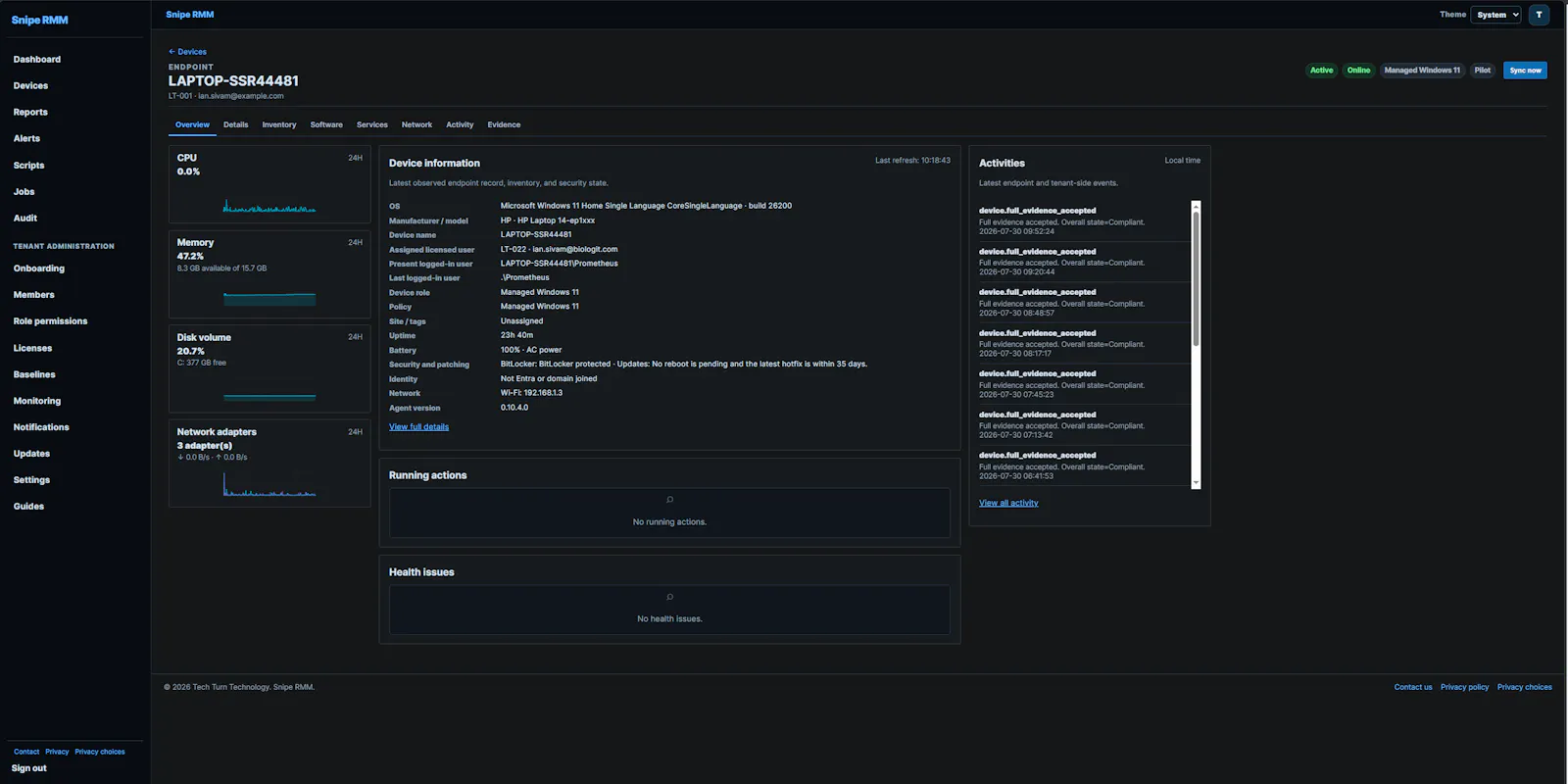Viewport: 1568px width, 784px height.
Task: Go to the Activity tab
Action: pos(460,124)
